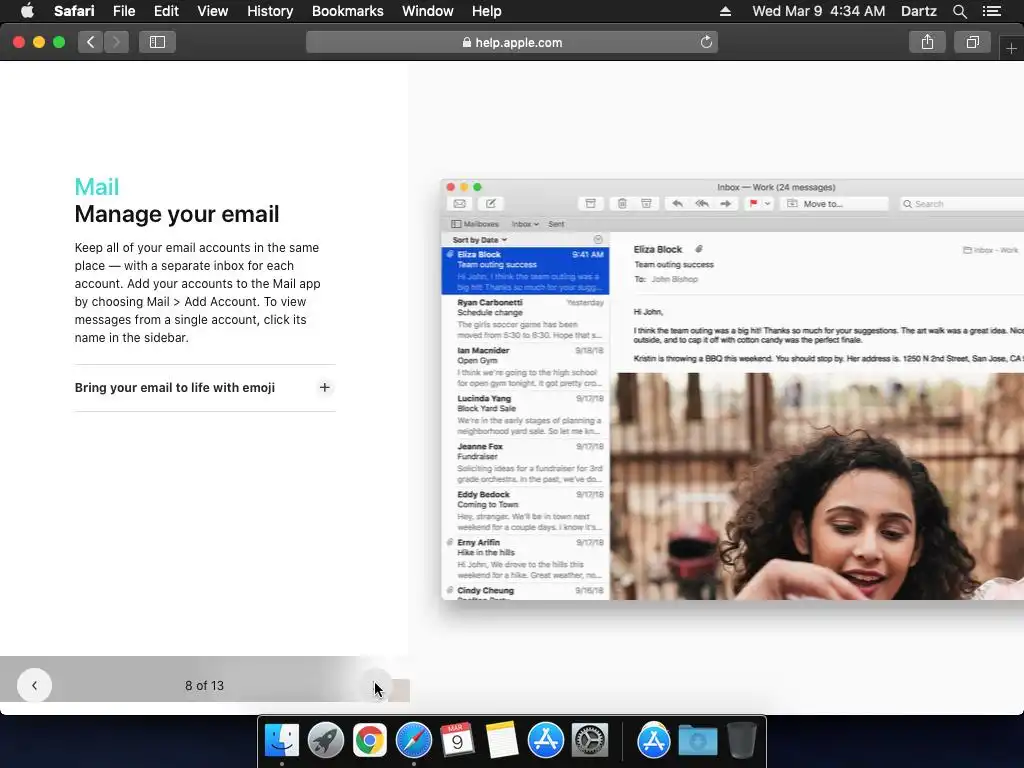Open Launchpad rocket icon in Dock
Viewport: 1024px width, 768px height.
(x=326, y=741)
